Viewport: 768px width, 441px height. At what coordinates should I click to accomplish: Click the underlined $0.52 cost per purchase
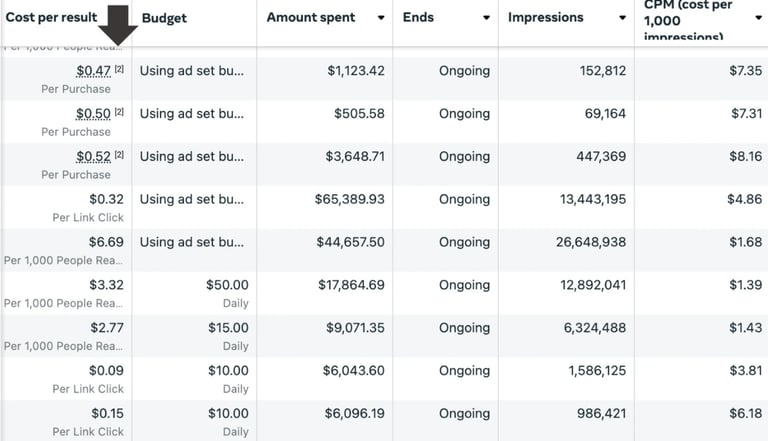(93, 157)
